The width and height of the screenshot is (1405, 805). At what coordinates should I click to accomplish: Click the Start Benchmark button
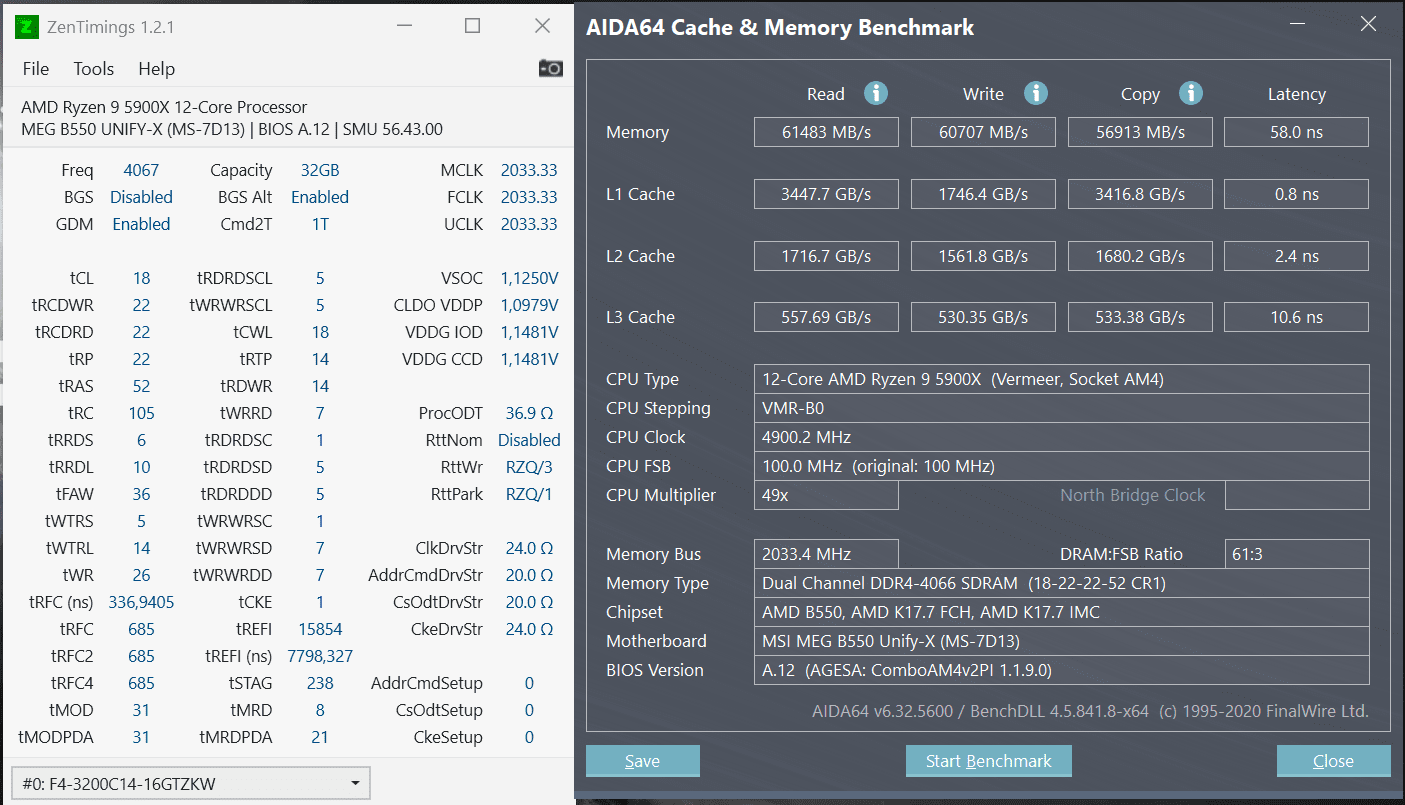coord(988,761)
